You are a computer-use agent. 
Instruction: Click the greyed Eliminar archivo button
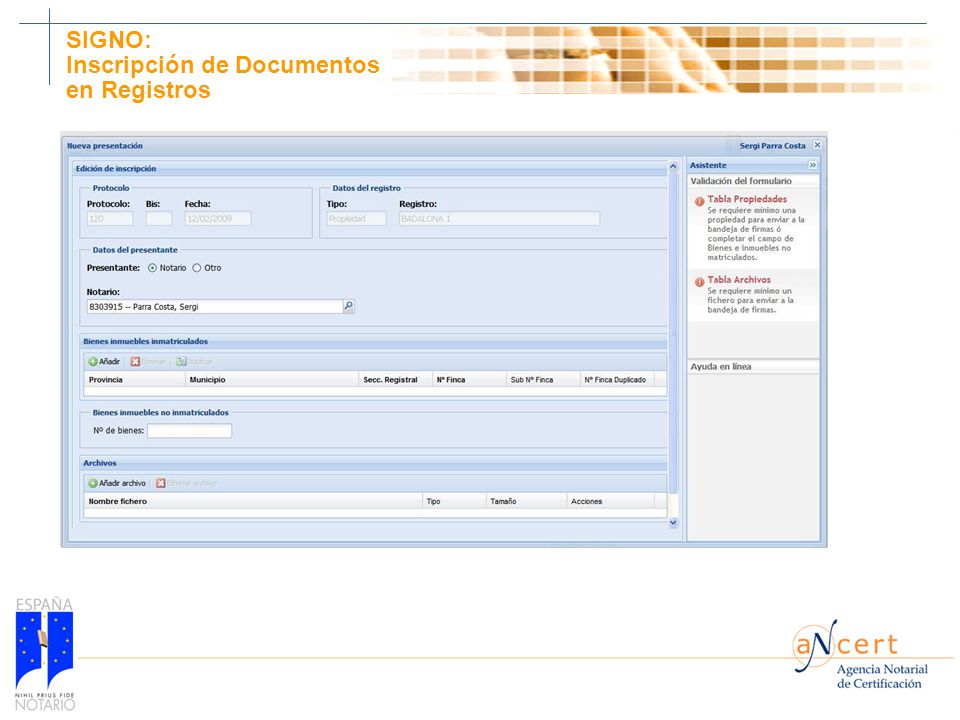click(187, 483)
